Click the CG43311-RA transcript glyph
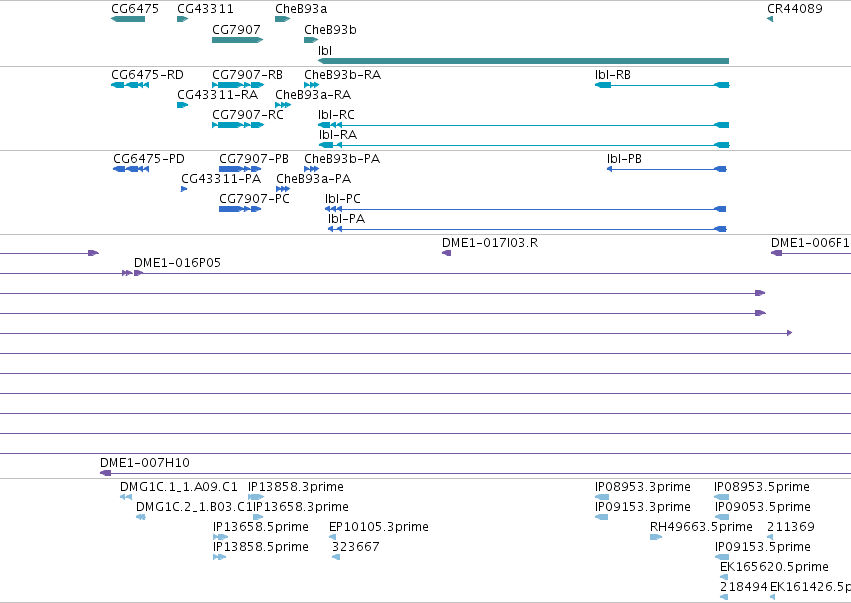 [x=182, y=105]
